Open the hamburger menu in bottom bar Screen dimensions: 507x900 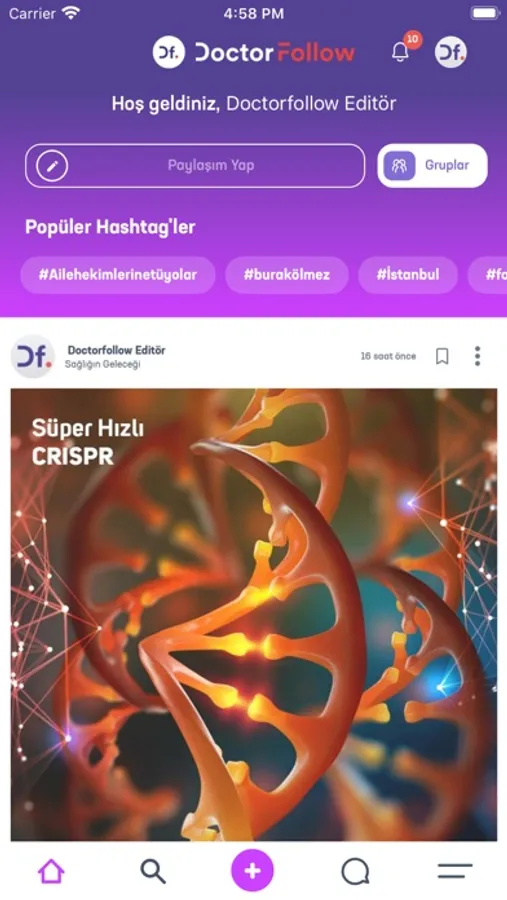455,871
